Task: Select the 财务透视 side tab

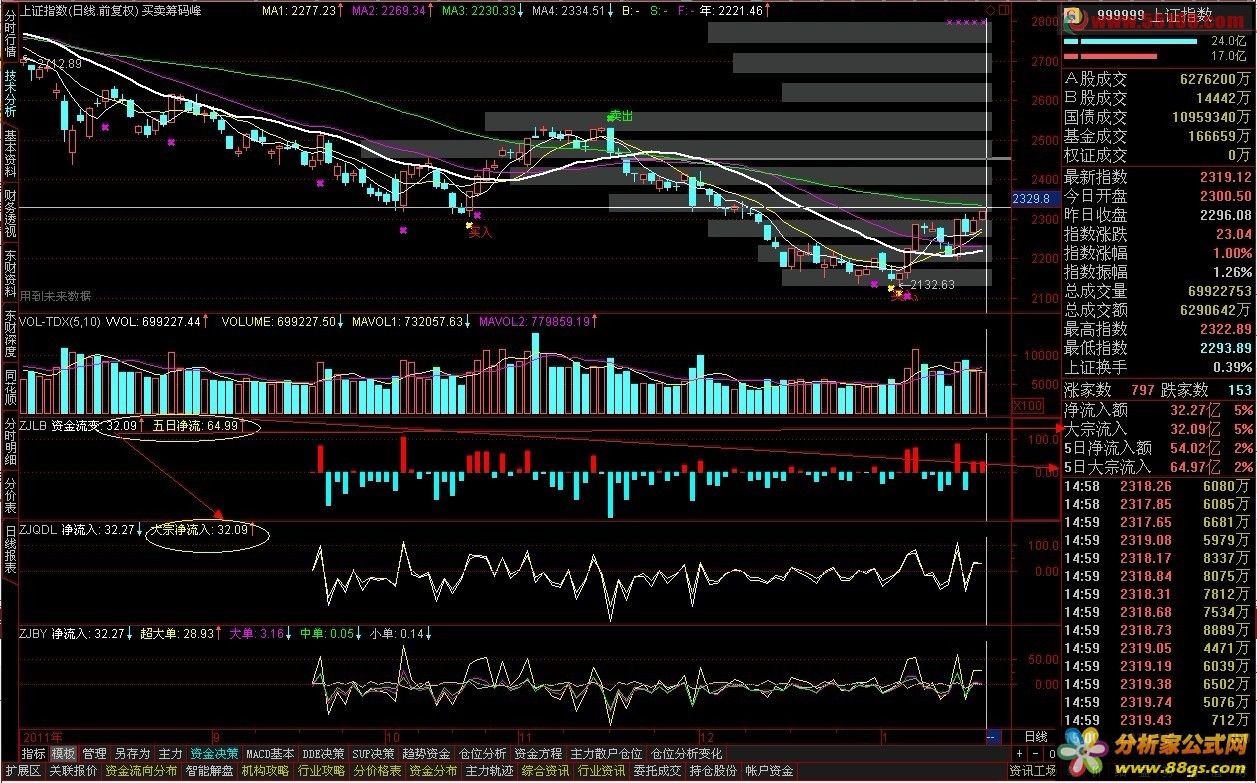Action: click(x=10, y=214)
